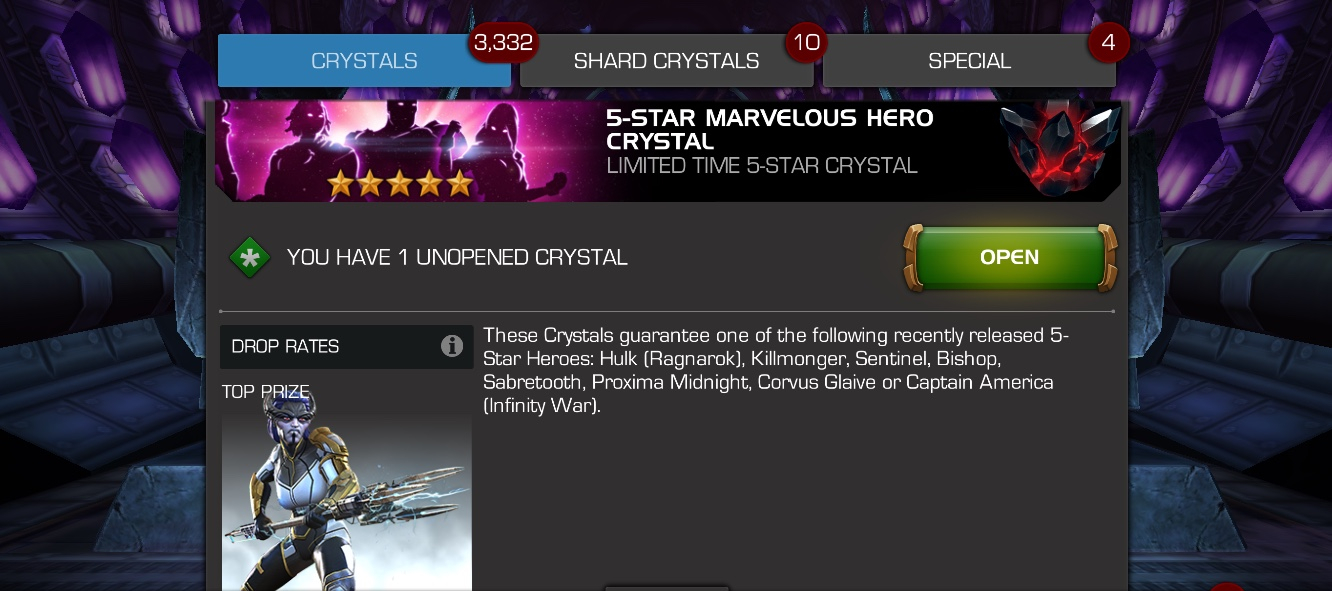Click the red crystal icon in banner
Screen dimensions: 1332x591
pyautogui.click(x=1057, y=150)
